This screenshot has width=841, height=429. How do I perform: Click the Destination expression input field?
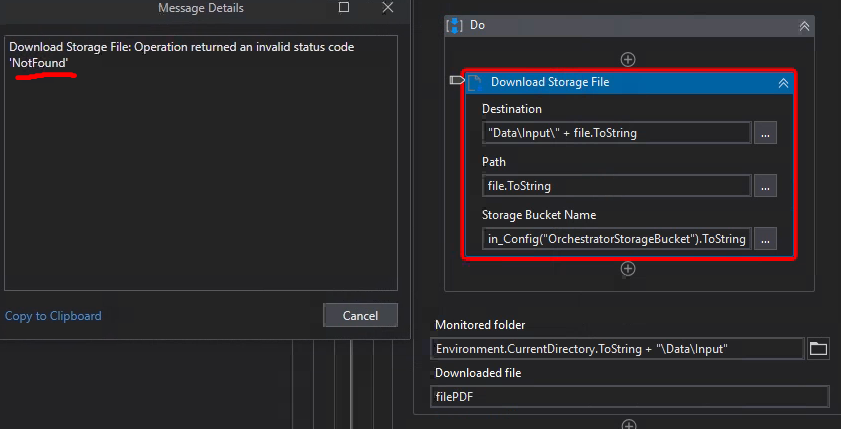click(x=616, y=133)
